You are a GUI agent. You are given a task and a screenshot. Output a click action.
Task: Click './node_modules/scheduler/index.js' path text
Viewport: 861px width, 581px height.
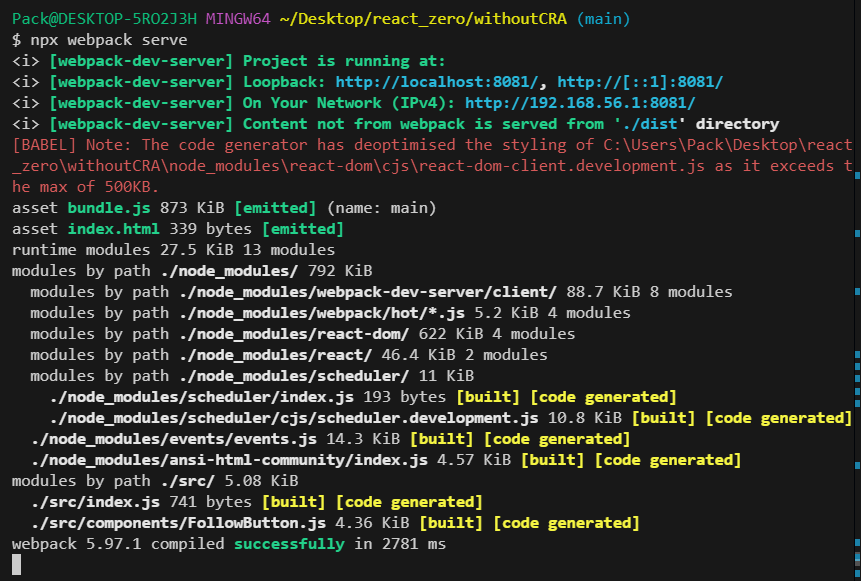click(202, 397)
